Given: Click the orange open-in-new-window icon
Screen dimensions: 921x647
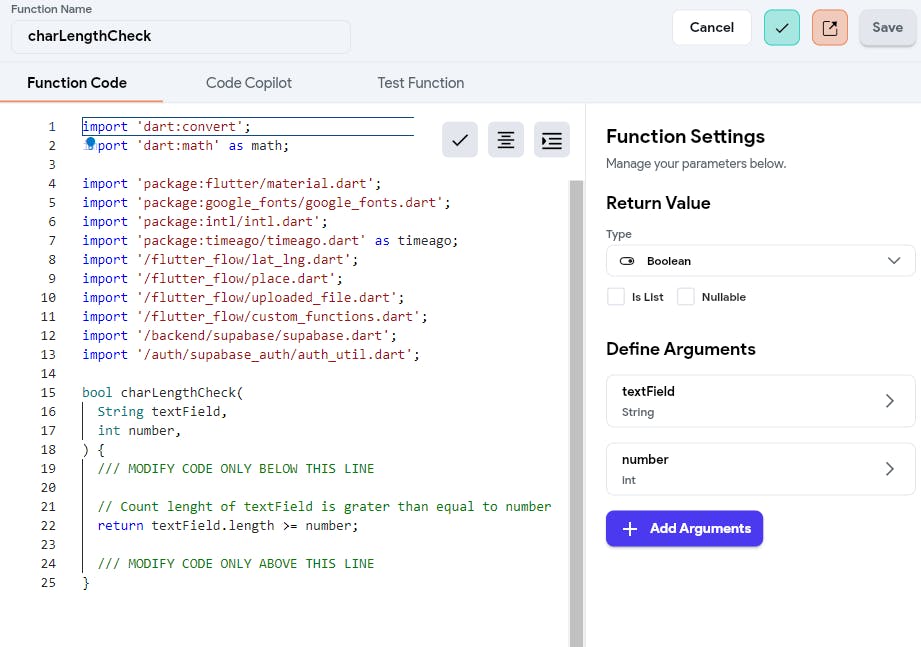Looking at the screenshot, I should 830,28.
